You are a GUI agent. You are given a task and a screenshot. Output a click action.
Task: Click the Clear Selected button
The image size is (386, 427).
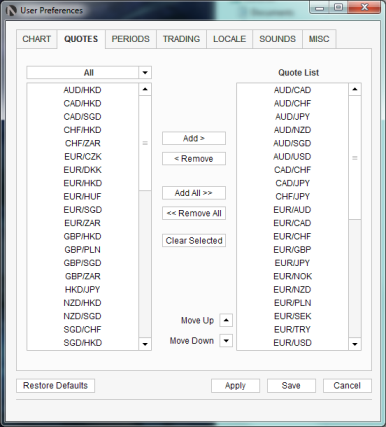(x=194, y=240)
